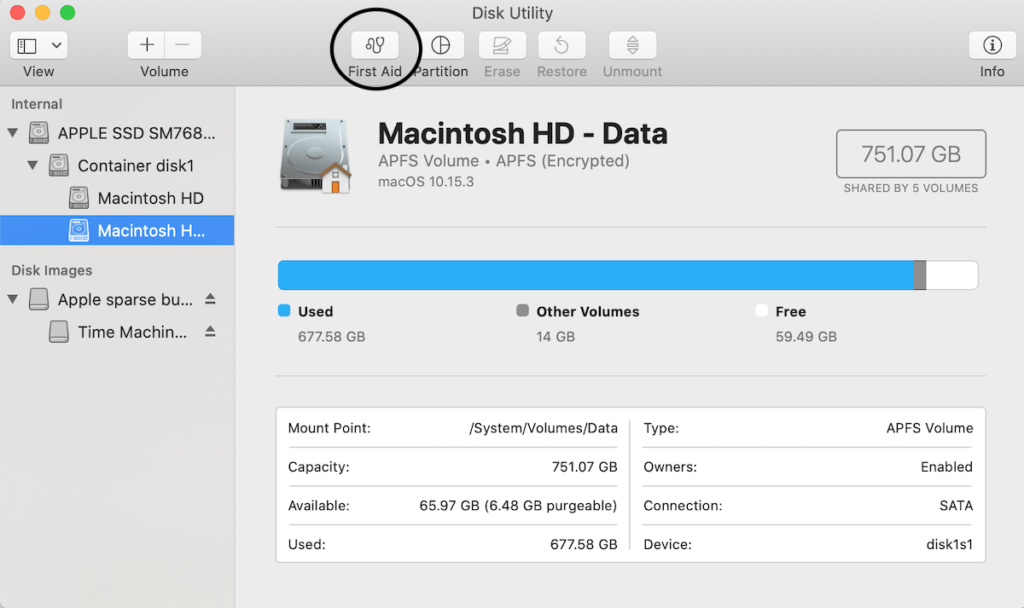Click the Macintosh HD drive icon

(x=79, y=198)
